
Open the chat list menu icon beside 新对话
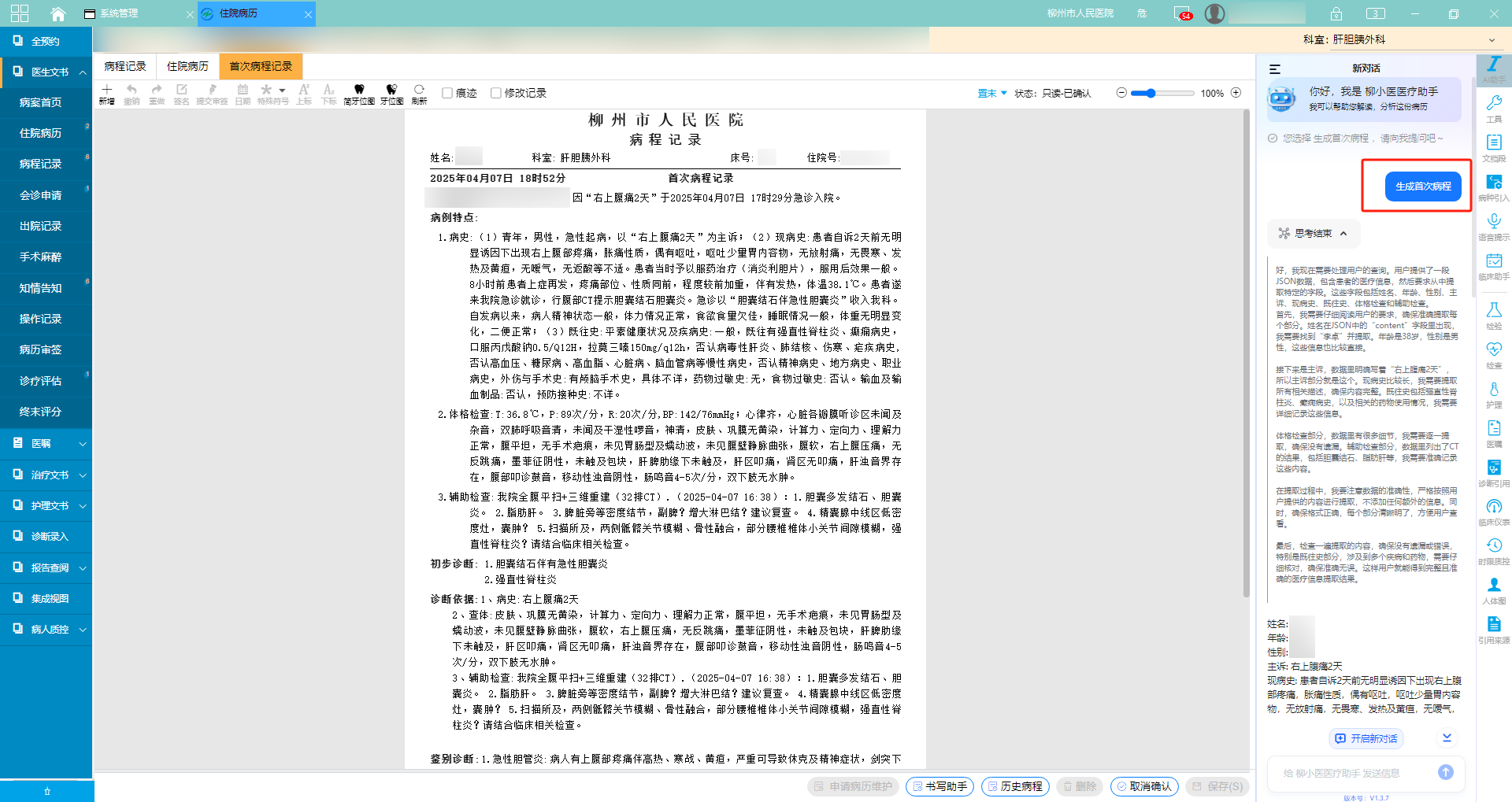[x=1275, y=68]
